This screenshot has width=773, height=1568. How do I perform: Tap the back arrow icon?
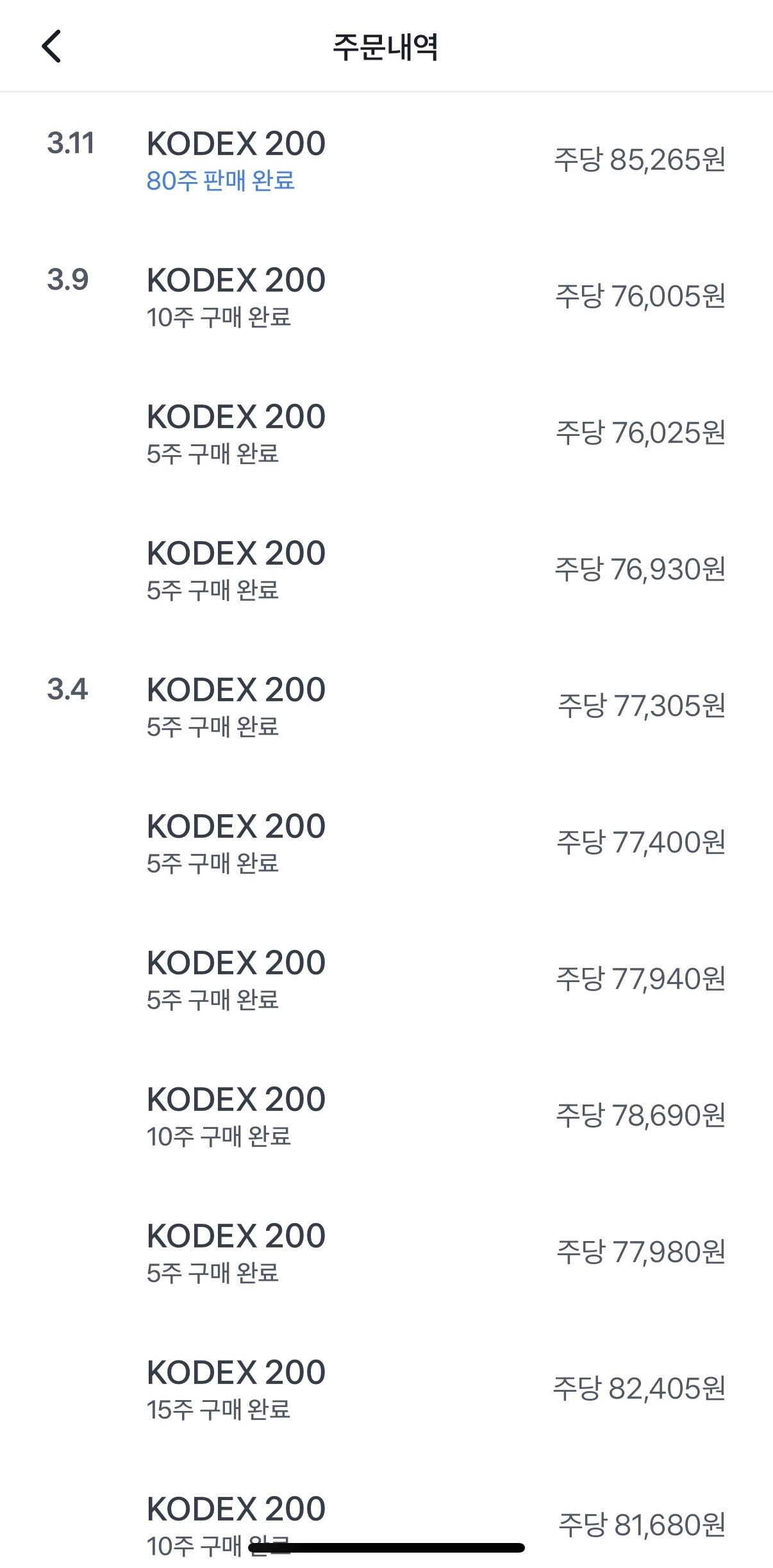(x=51, y=46)
